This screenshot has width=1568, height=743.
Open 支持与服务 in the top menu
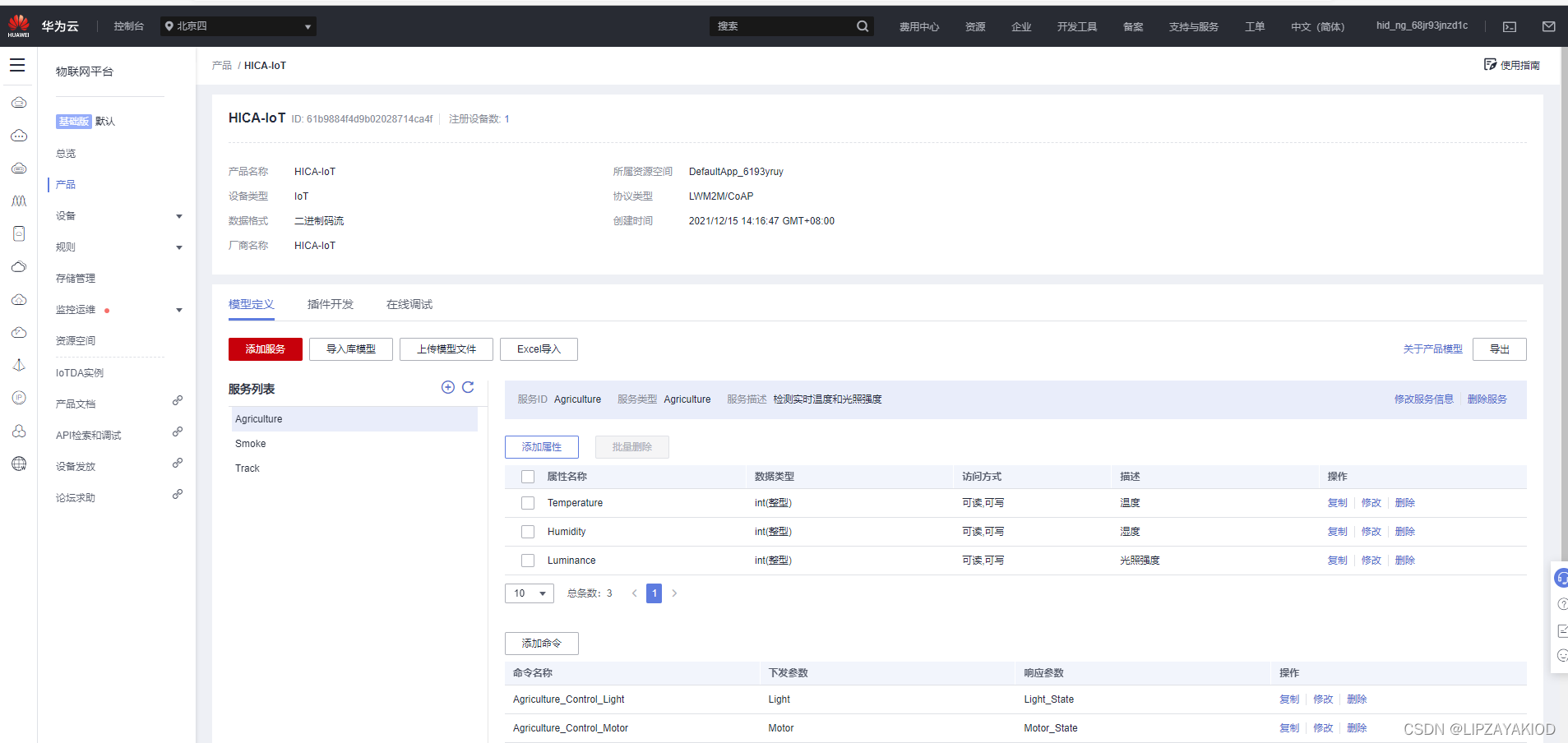click(1194, 26)
